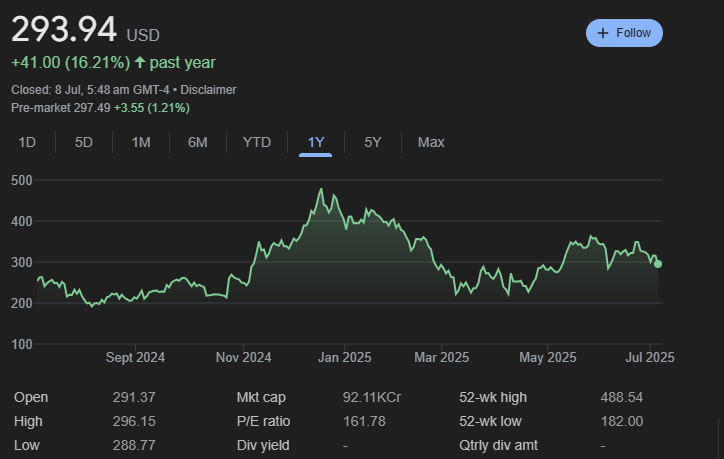Viewport: 724px width, 459px height.
Task: Click the Mar 2025 axis label
Action: [x=441, y=357]
